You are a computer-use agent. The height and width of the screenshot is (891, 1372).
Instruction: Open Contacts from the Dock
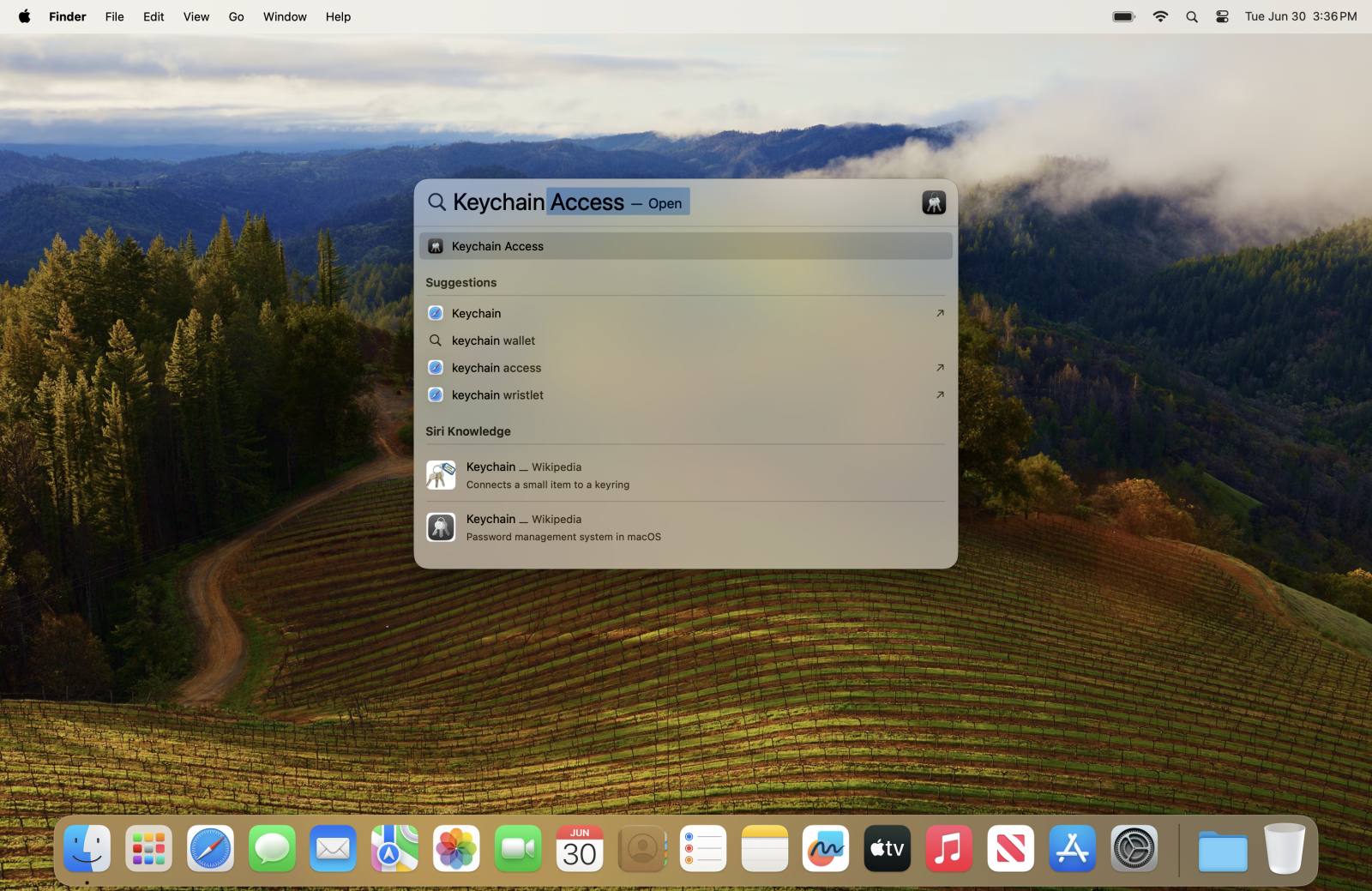[641, 849]
